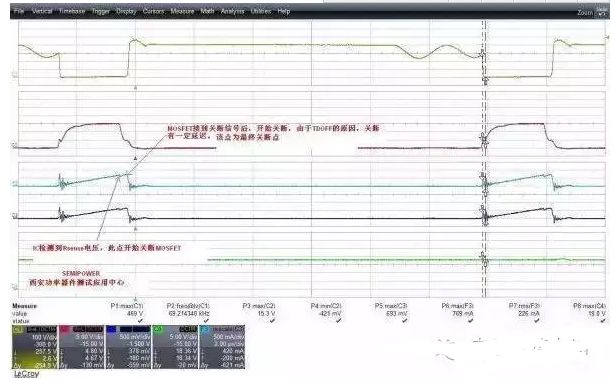Click the P2 freq measurement label
The image size is (615, 383).
(x=188, y=306)
